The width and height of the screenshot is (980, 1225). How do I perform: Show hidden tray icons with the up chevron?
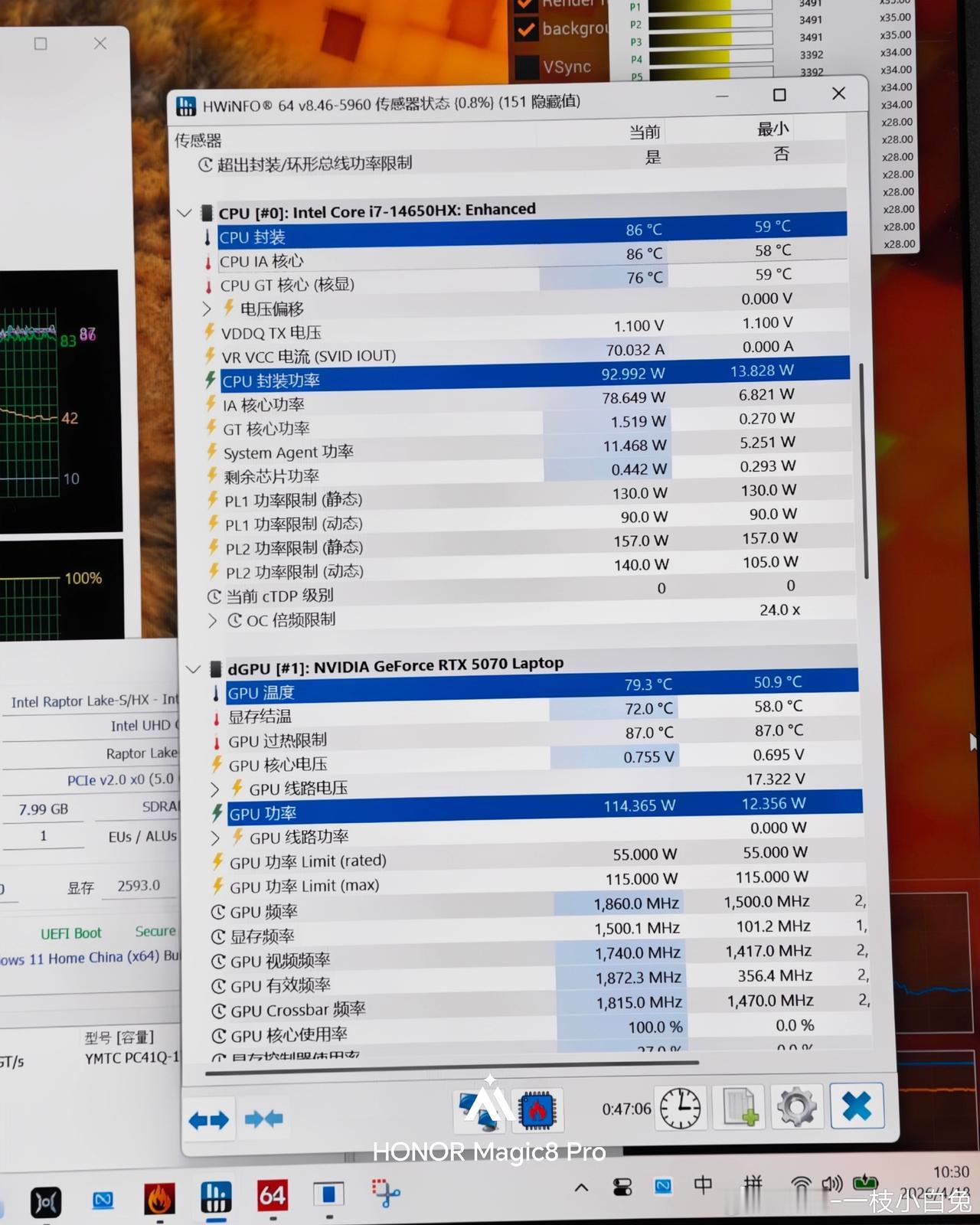click(x=581, y=1187)
